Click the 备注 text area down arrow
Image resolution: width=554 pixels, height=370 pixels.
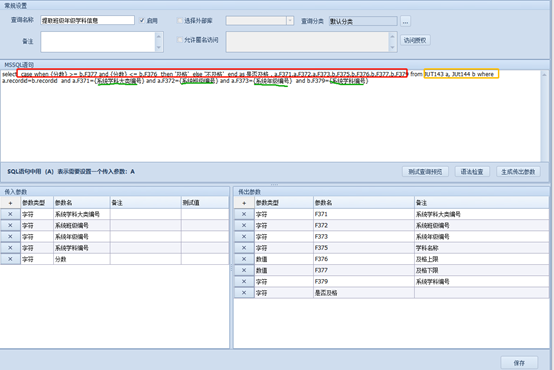[x=159, y=47]
